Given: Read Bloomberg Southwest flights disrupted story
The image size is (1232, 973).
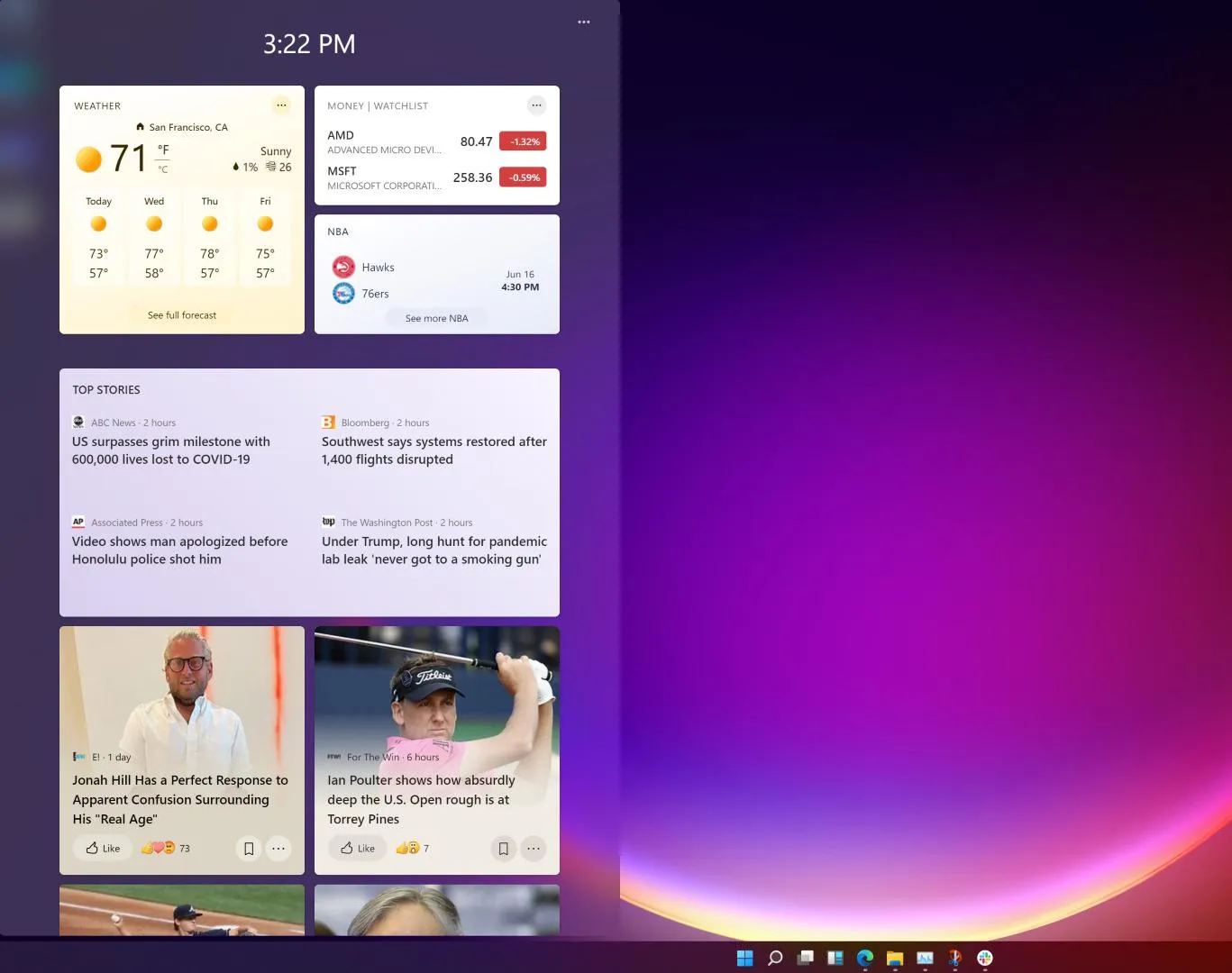Looking at the screenshot, I should pos(433,450).
